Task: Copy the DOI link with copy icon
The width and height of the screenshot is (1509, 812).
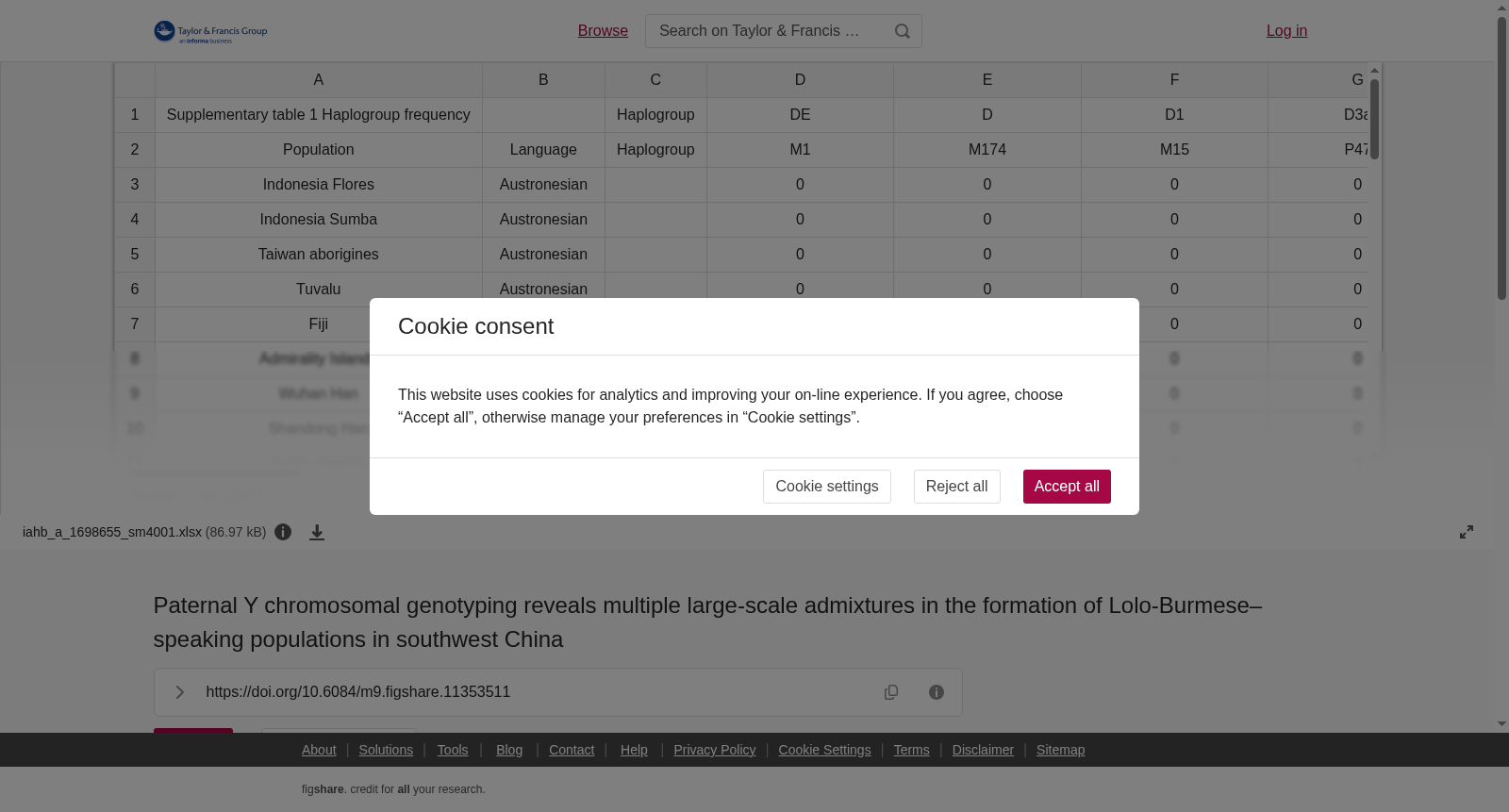Action: pyautogui.click(x=891, y=692)
